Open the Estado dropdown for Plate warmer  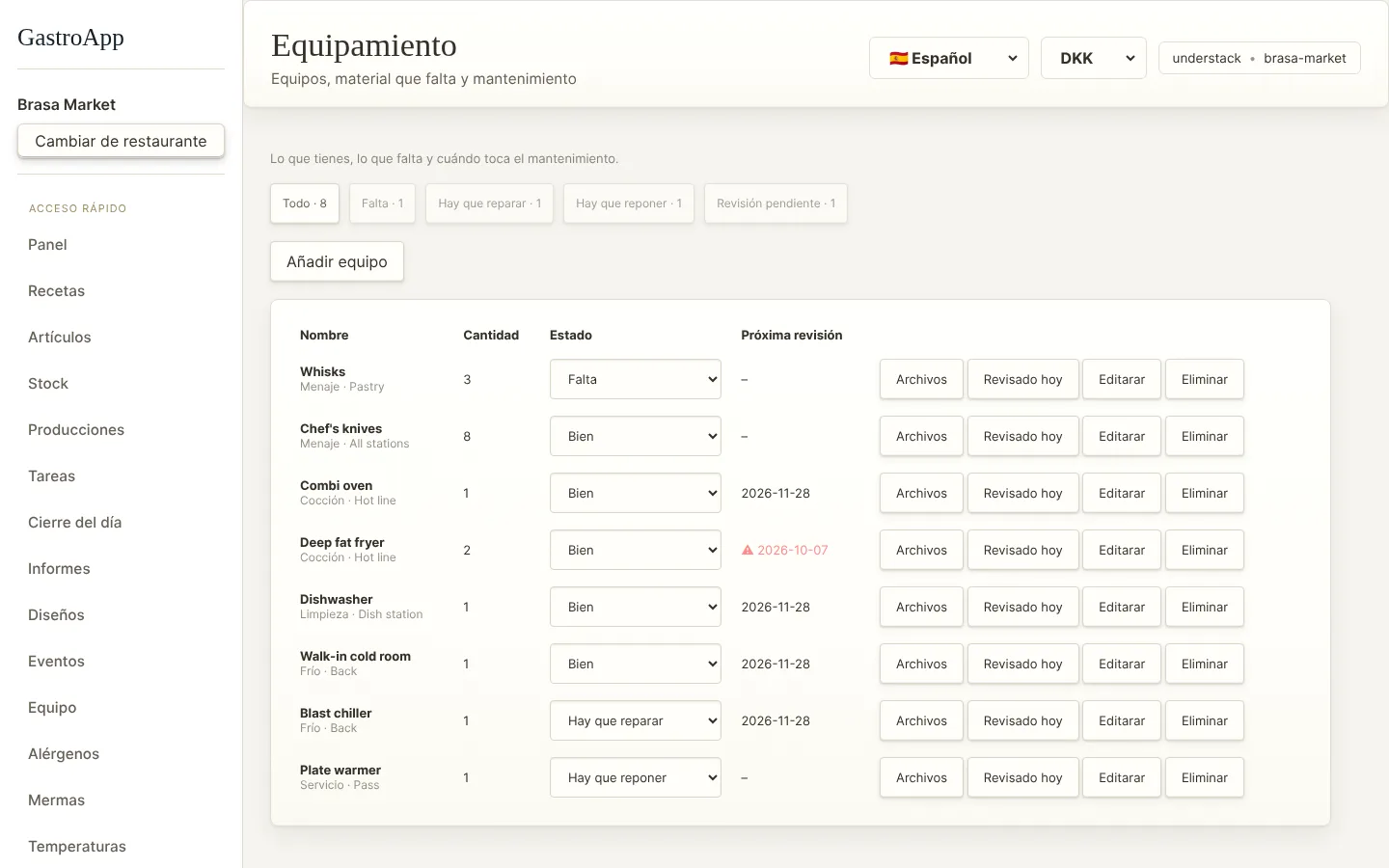pyautogui.click(x=636, y=777)
